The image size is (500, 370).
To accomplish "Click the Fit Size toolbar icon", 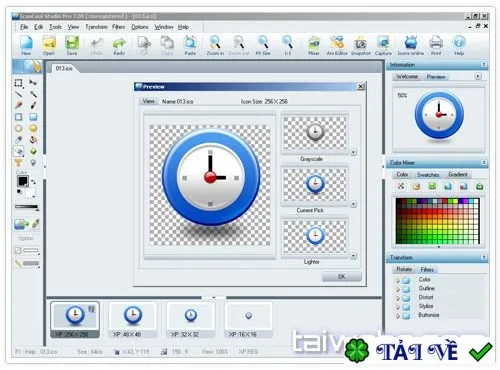I will (263, 46).
